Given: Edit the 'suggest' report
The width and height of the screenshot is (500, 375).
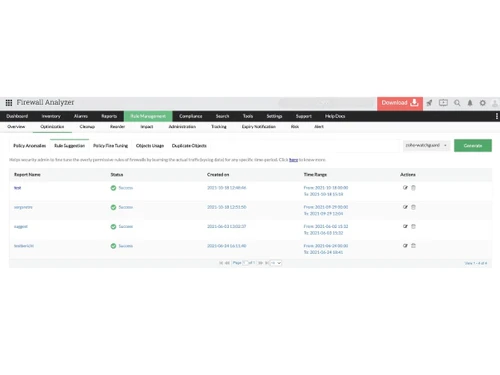Looking at the screenshot, I should pyautogui.click(x=405, y=226).
